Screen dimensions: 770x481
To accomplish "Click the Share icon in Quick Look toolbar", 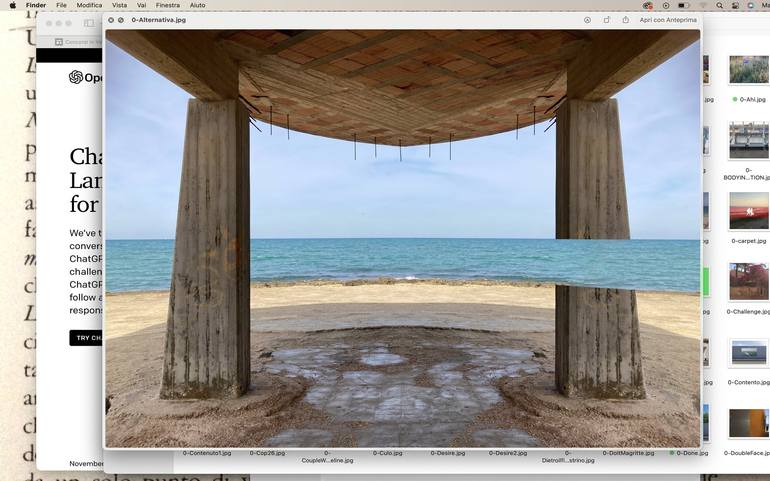I will (x=626, y=20).
